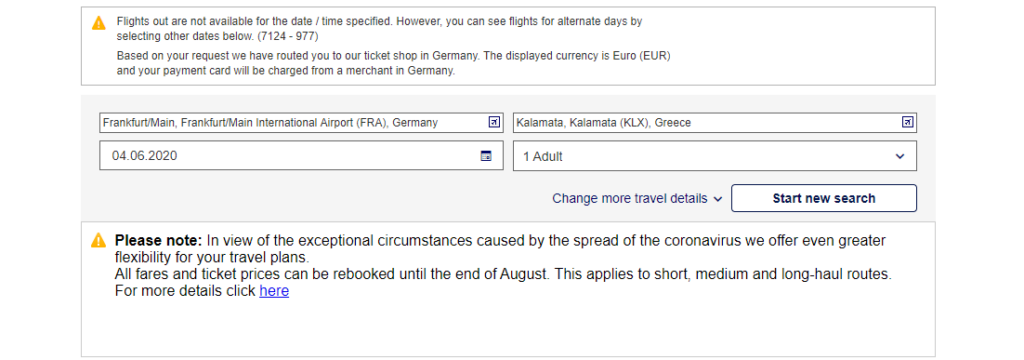Open the airport picker icon for Kalamata destination

pos(907,122)
